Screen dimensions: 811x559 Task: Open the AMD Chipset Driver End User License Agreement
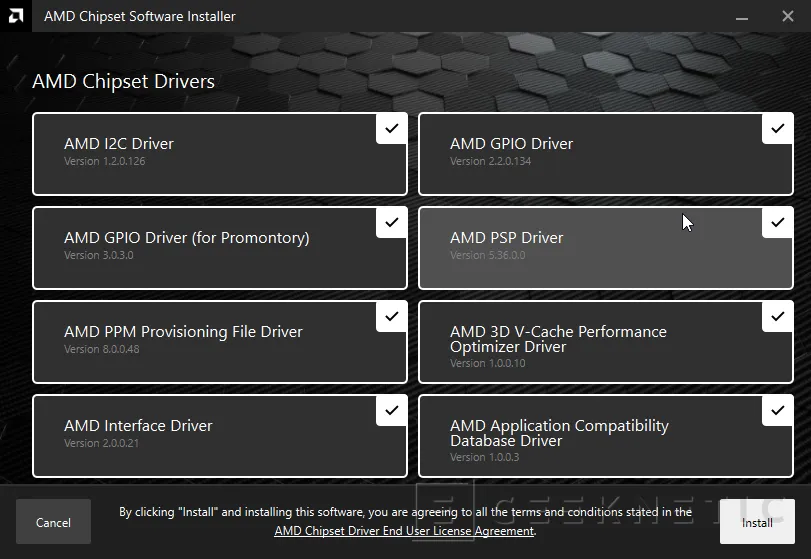coord(404,531)
